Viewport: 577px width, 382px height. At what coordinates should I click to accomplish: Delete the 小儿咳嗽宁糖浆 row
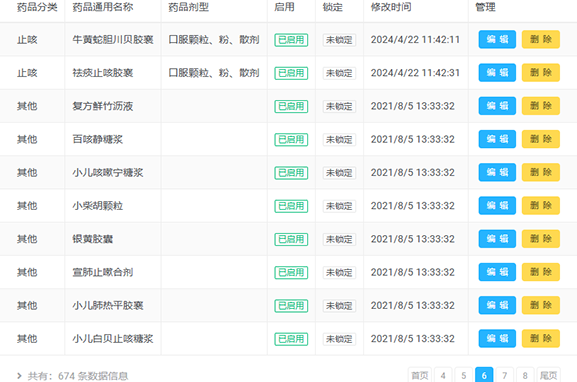click(541, 172)
